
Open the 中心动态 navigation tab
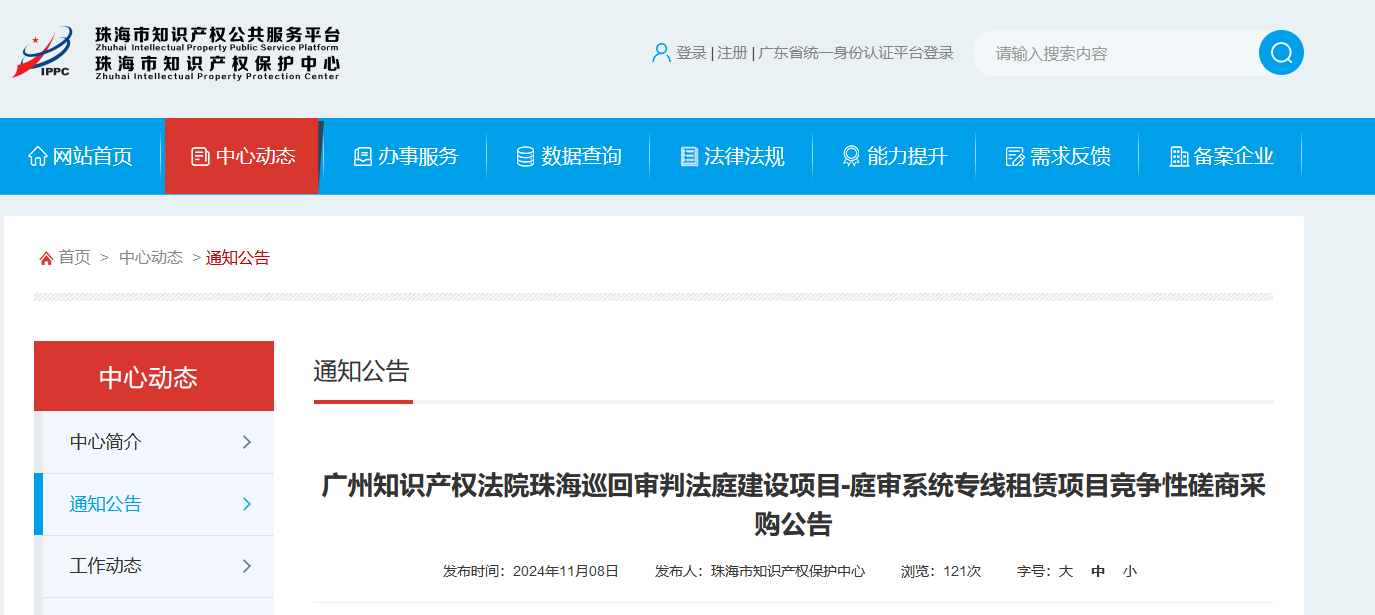pos(243,156)
